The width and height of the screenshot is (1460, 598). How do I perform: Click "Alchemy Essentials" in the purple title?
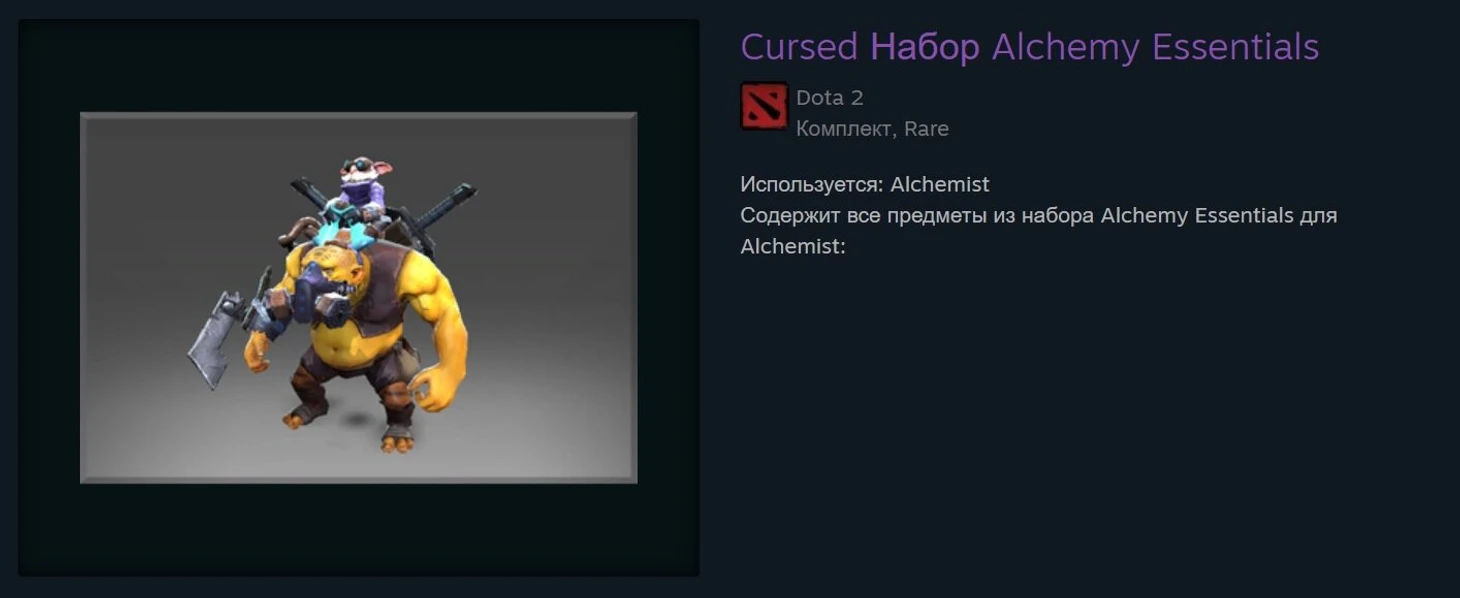click(x=1155, y=47)
